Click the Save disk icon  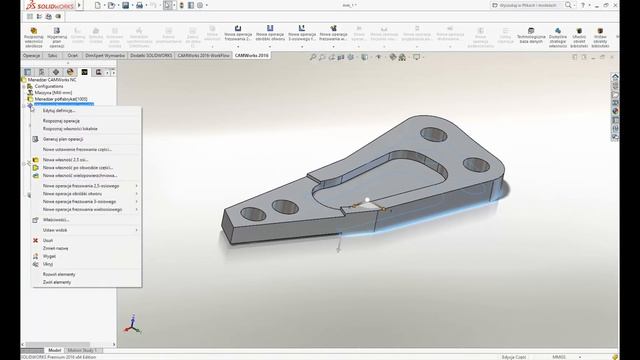click(x=126, y=5)
